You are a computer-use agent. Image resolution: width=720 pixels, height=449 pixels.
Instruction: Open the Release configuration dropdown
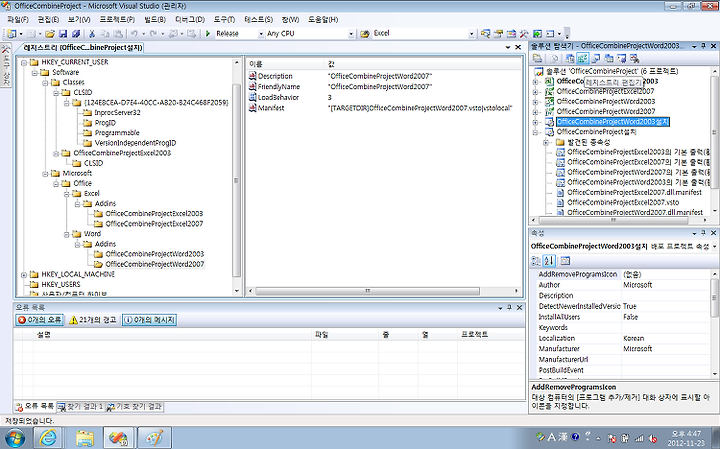pyautogui.click(x=261, y=34)
